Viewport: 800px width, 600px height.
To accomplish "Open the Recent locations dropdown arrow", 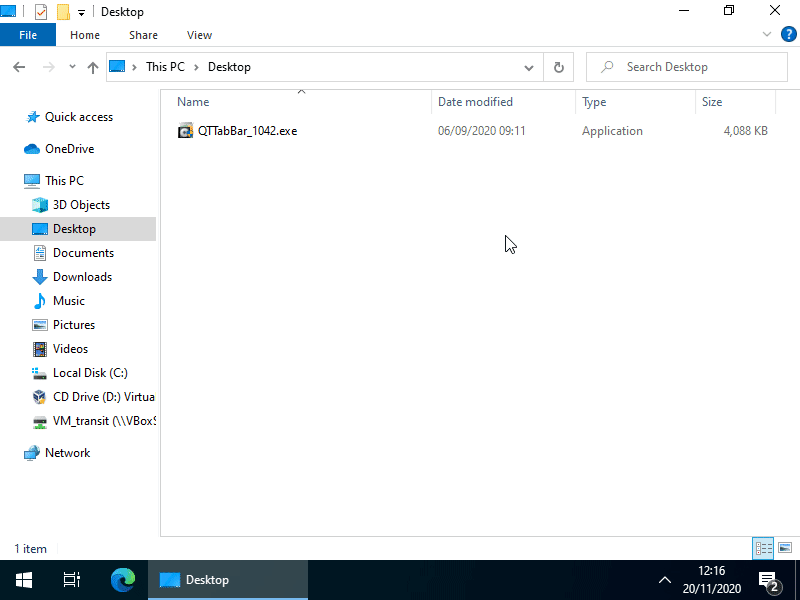I will coord(72,67).
